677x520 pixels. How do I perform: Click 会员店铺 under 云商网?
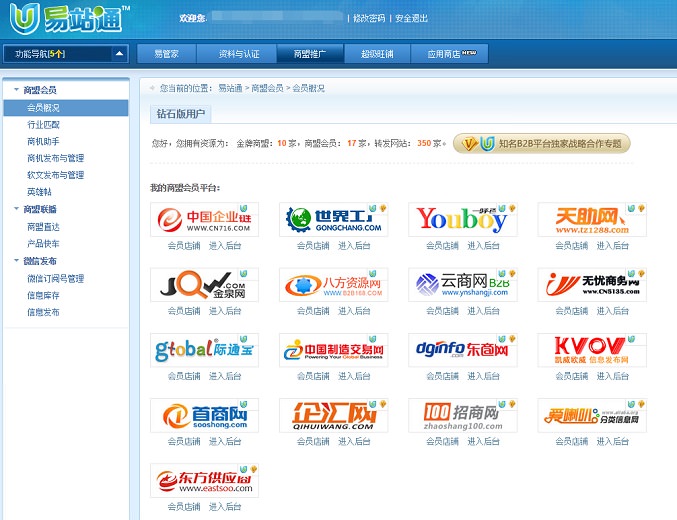point(442,311)
